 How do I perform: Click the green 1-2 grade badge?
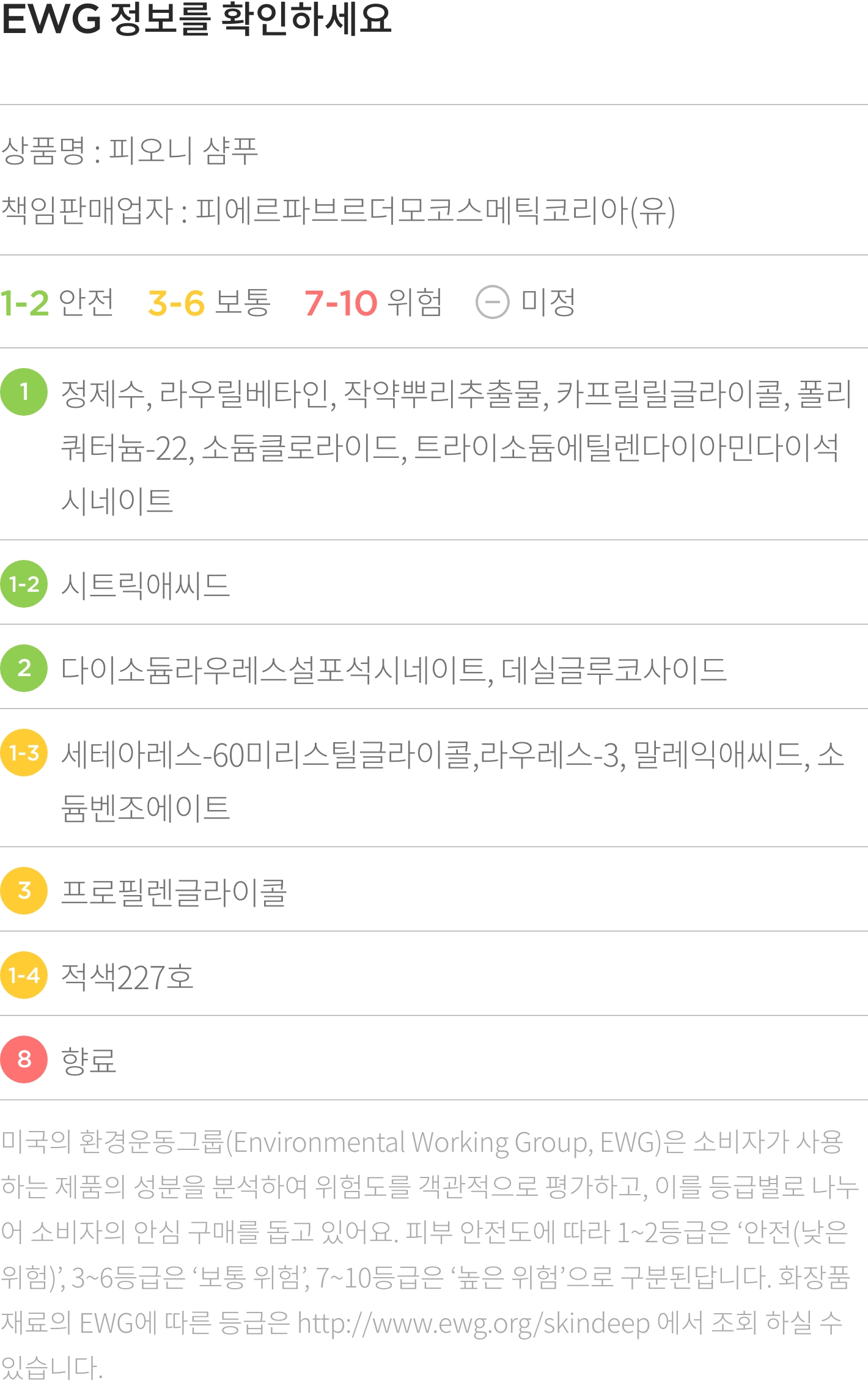tap(24, 584)
